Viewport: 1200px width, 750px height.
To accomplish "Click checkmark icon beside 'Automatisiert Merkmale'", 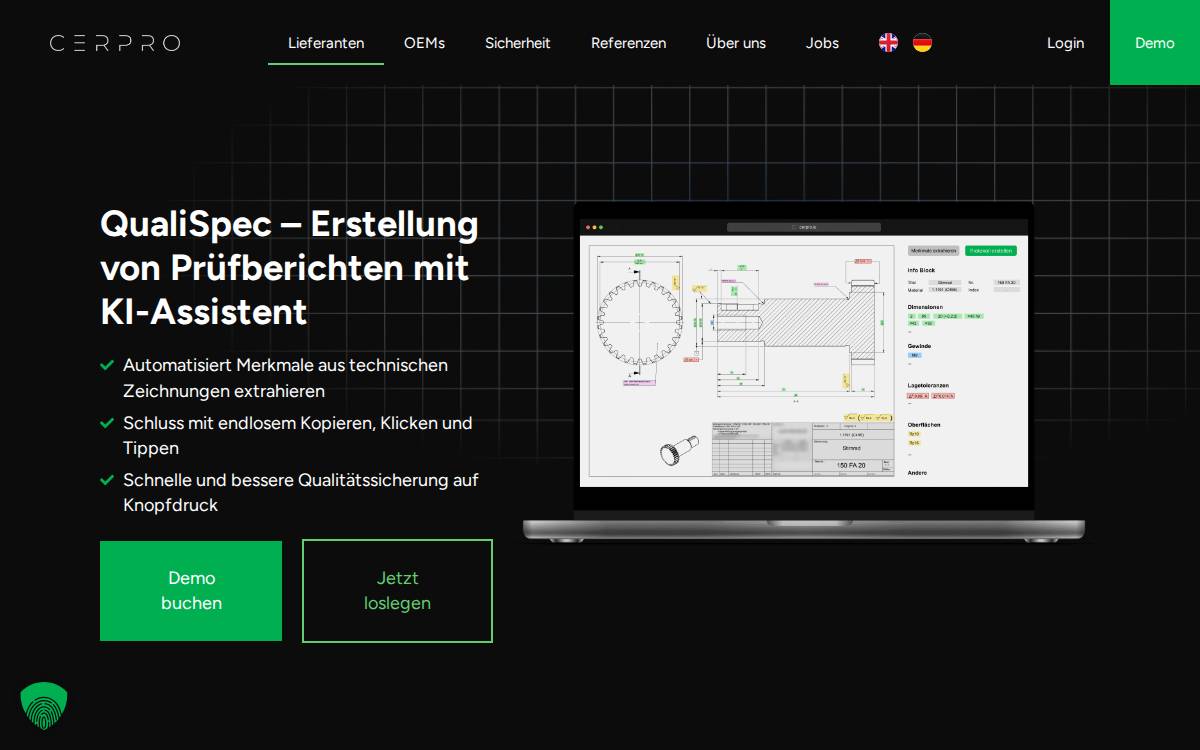I will (x=107, y=366).
